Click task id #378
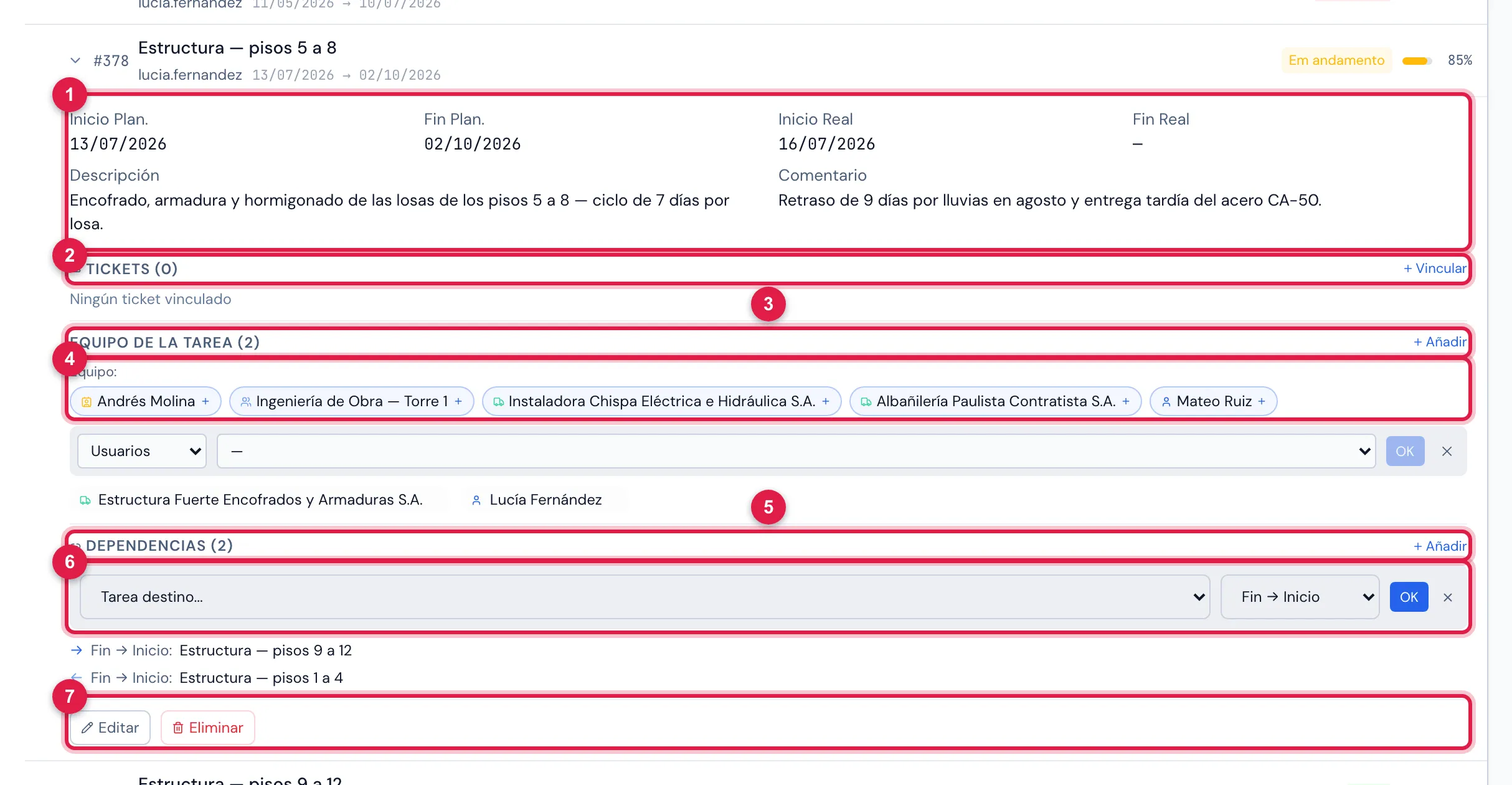This screenshot has width=1512, height=785. pos(111,61)
